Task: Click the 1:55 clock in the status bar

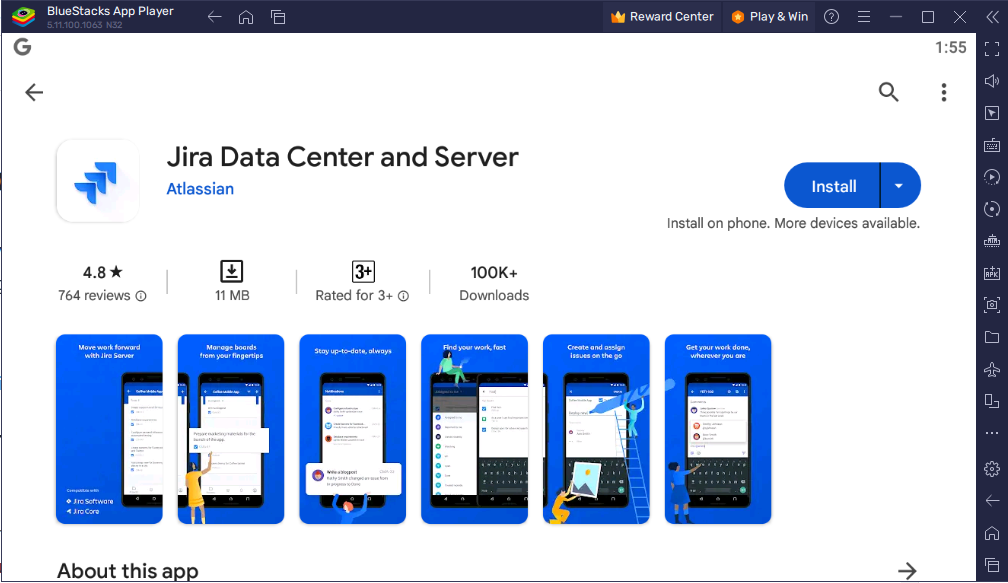Action: 951,48
